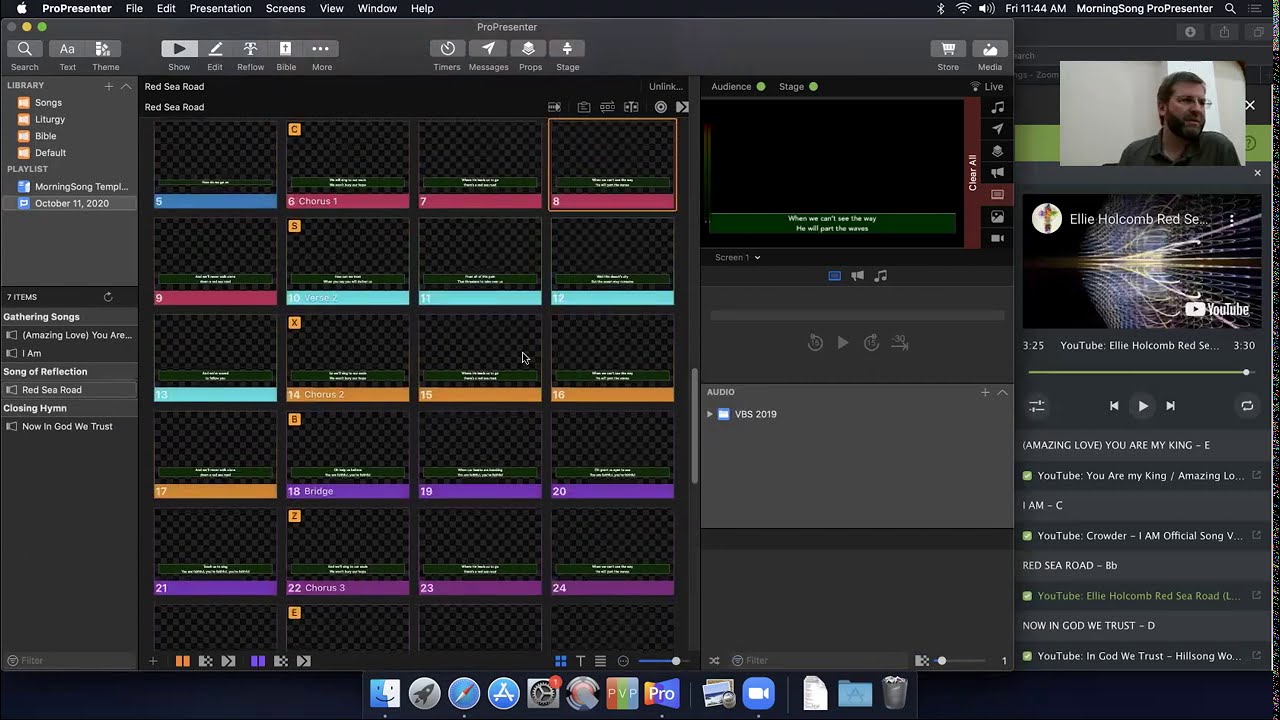1280x720 pixels.
Task: Select the announcements megaphone tab below preview
Action: pos(857,276)
